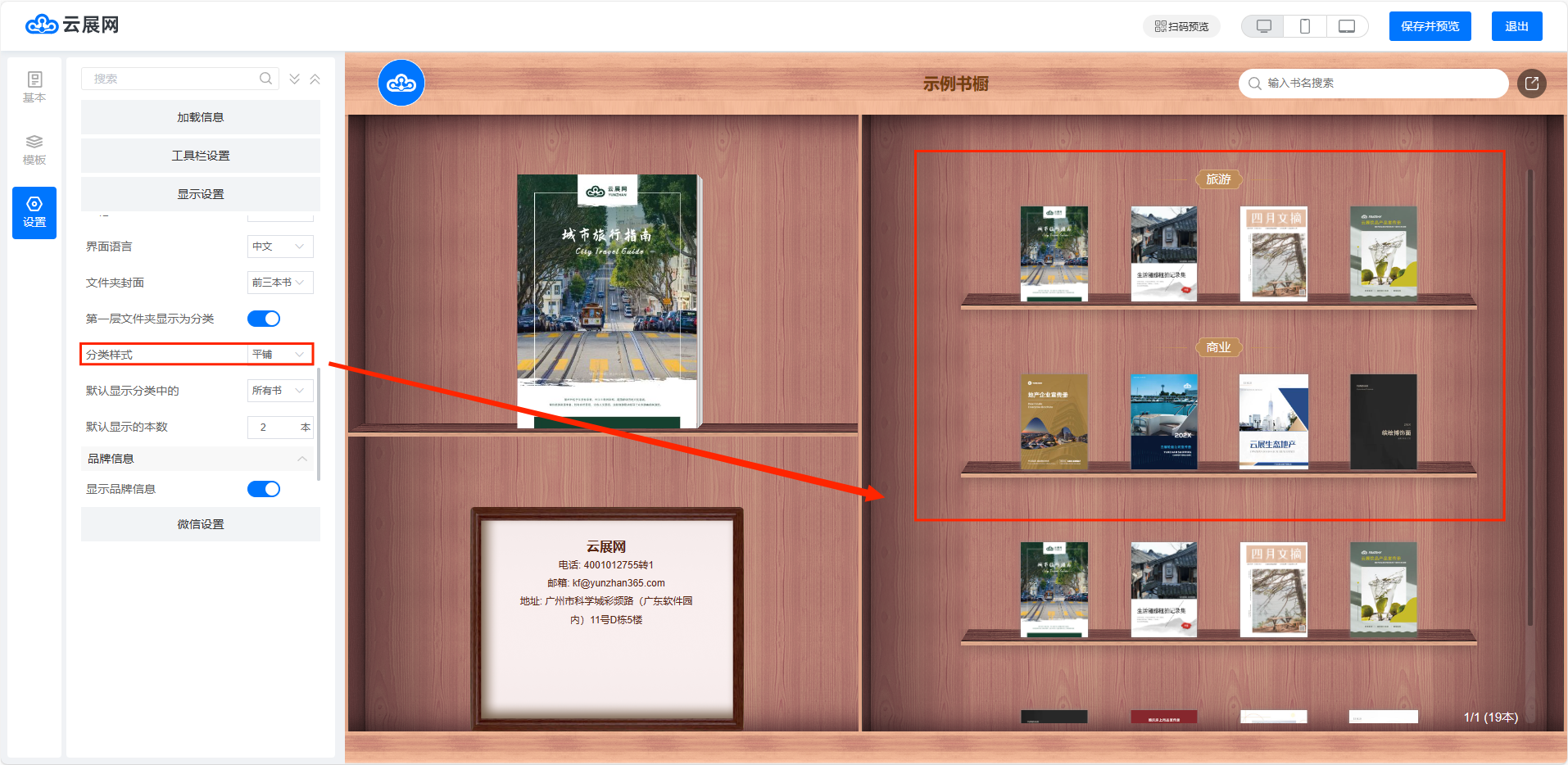The height and width of the screenshot is (765, 1568).
Task: Open the interface language dropdown
Action: (279, 247)
